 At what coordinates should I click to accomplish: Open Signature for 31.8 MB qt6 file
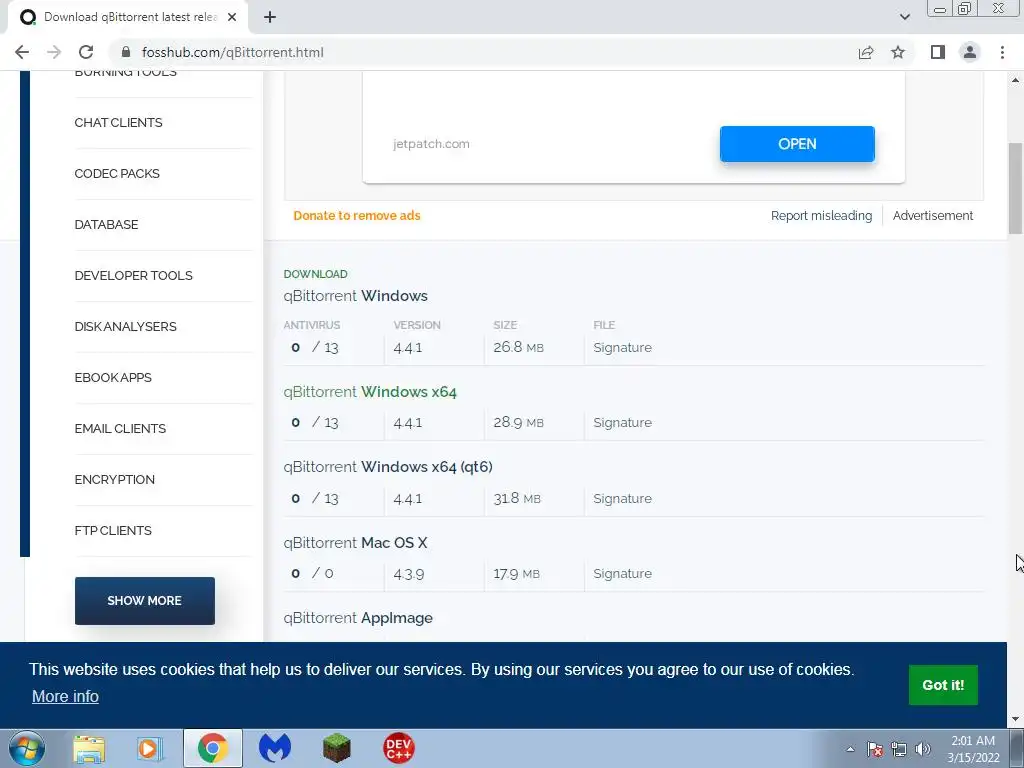click(x=622, y=498)
